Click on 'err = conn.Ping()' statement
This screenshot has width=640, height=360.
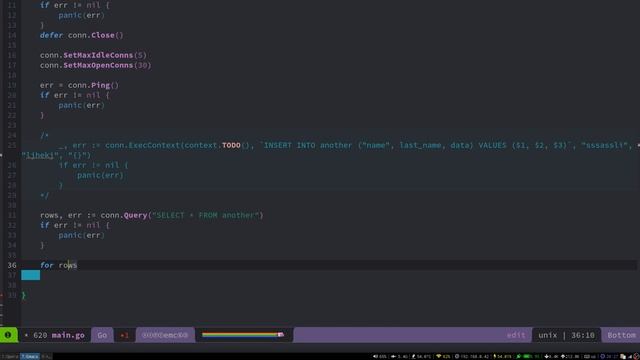[79, 85]
